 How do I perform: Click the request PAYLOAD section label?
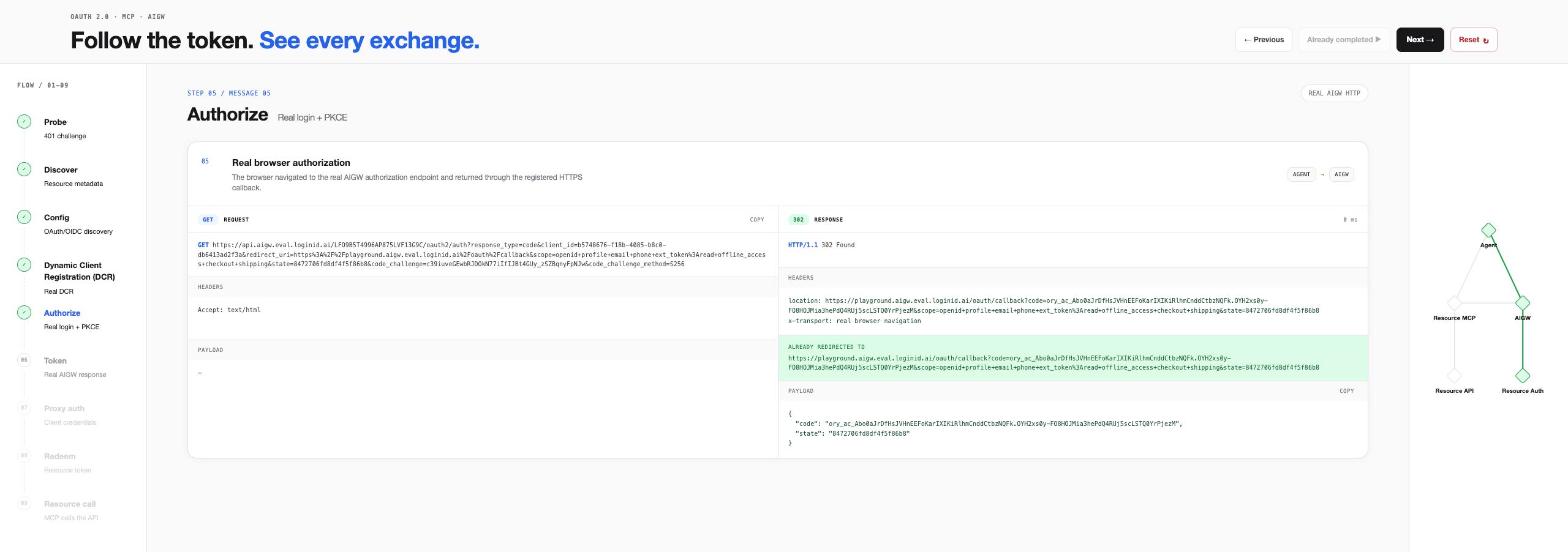211,350
